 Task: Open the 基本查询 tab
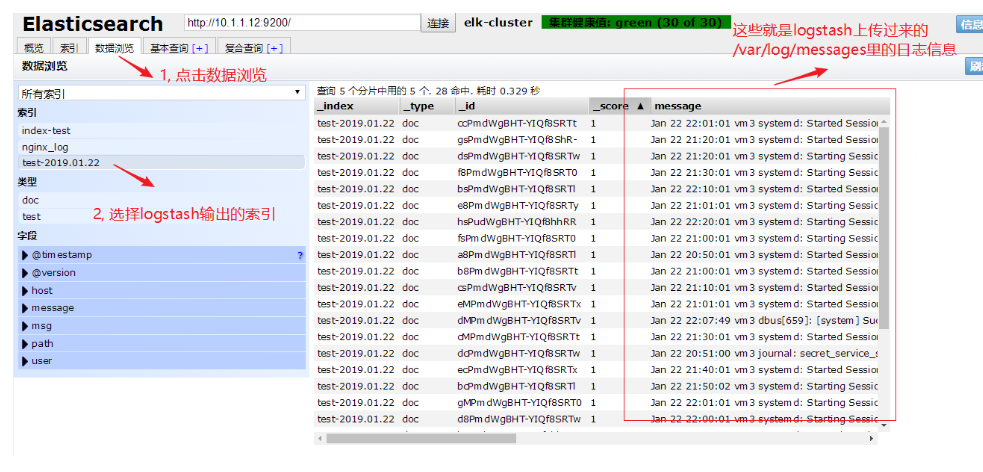(x=179, y=48)
